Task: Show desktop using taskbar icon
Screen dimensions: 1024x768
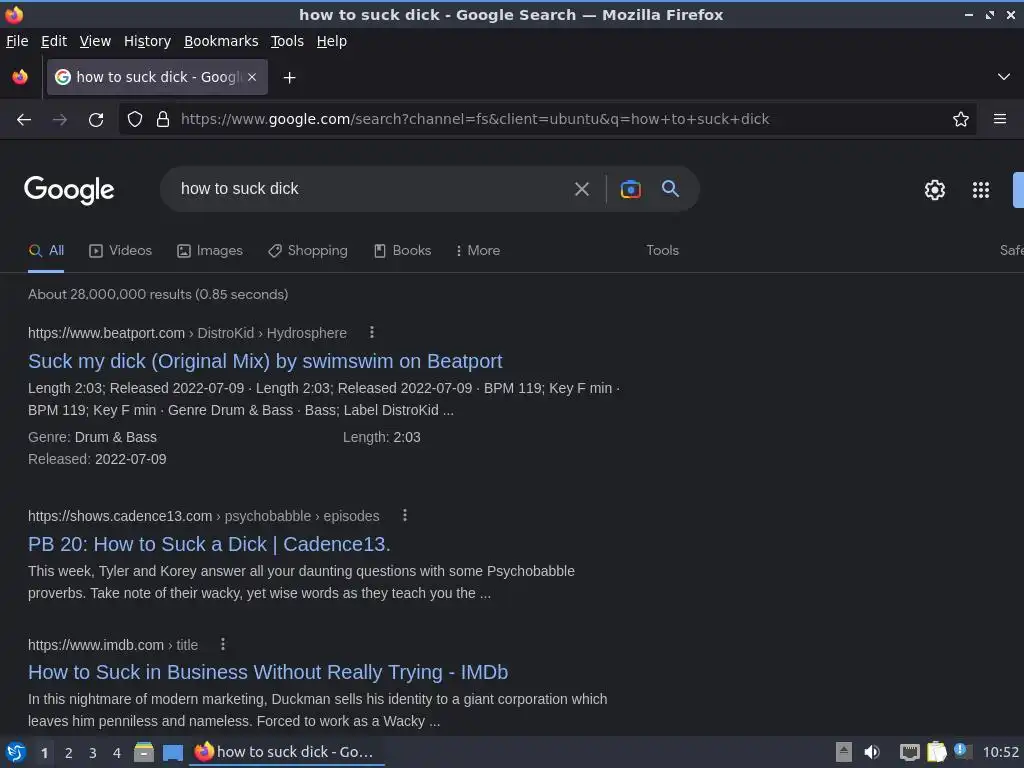Action: pyautogui.click(x=172, y=752)
